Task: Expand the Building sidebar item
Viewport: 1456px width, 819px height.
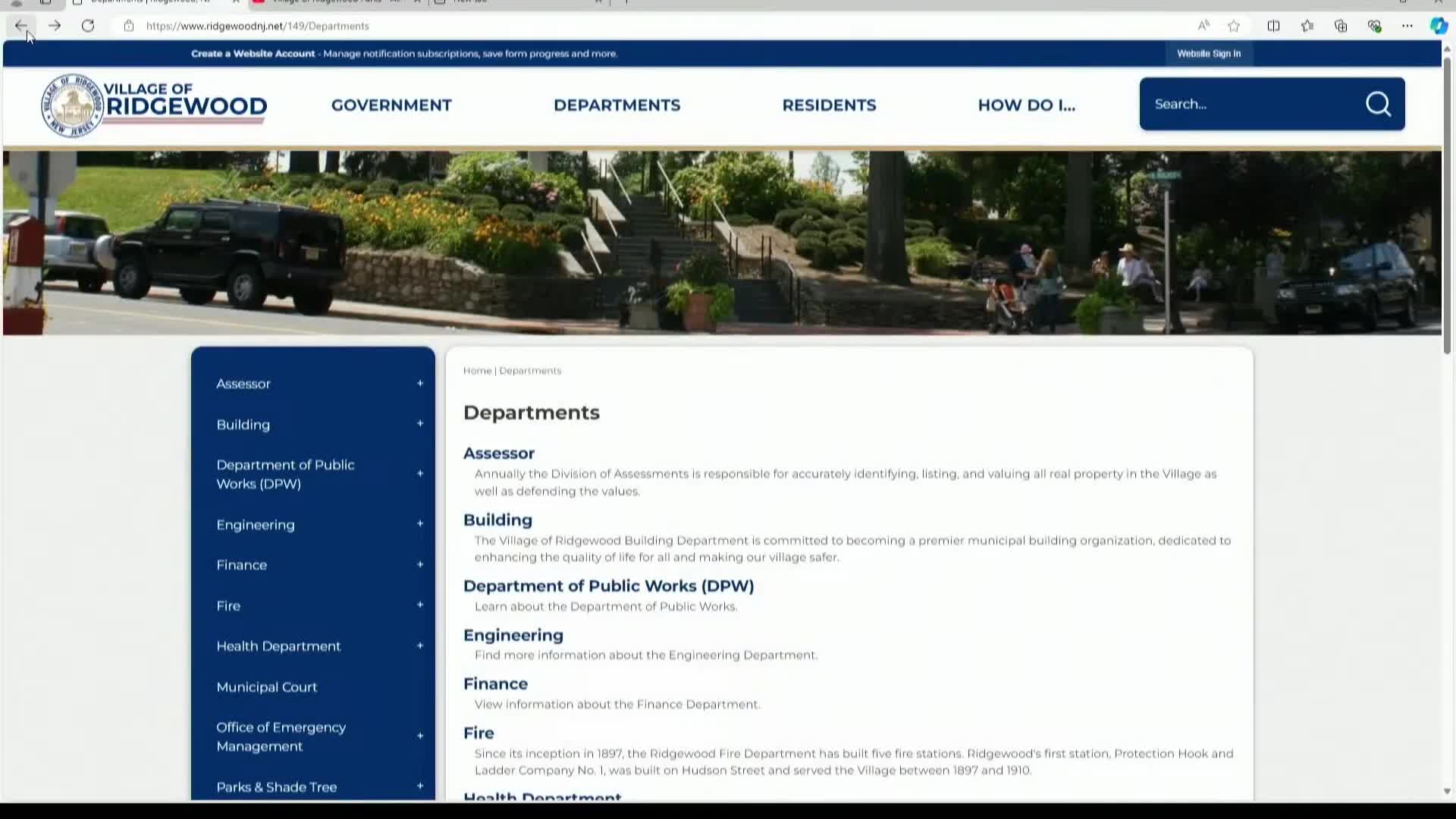Action: [x=420, y=424]
